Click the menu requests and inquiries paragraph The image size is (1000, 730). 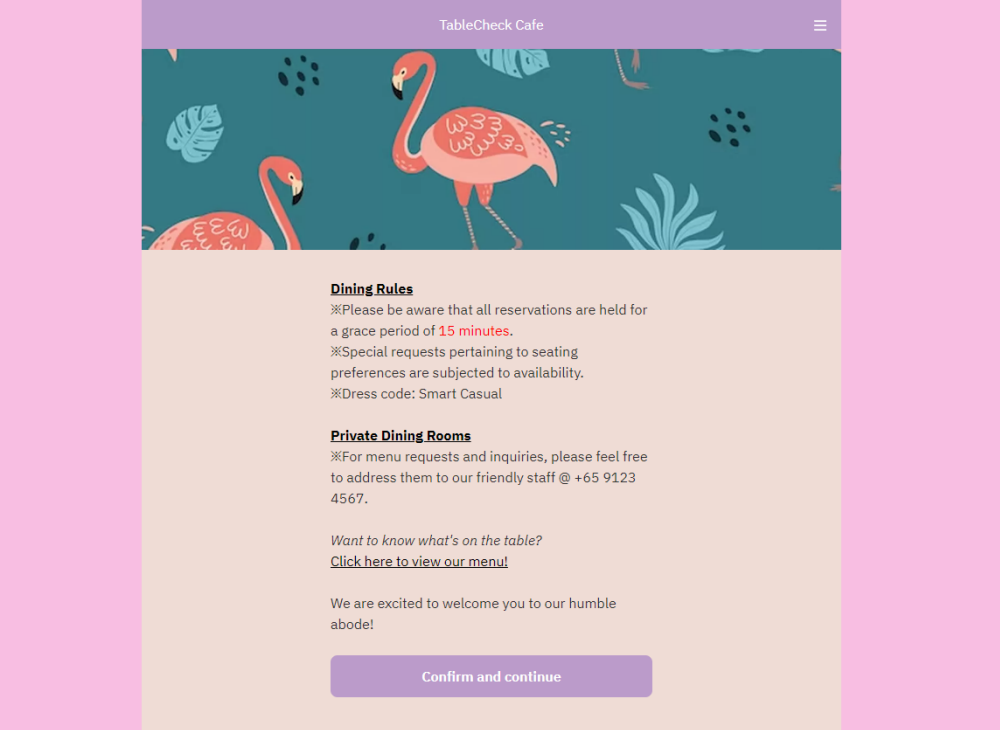[x=489, y=478]
